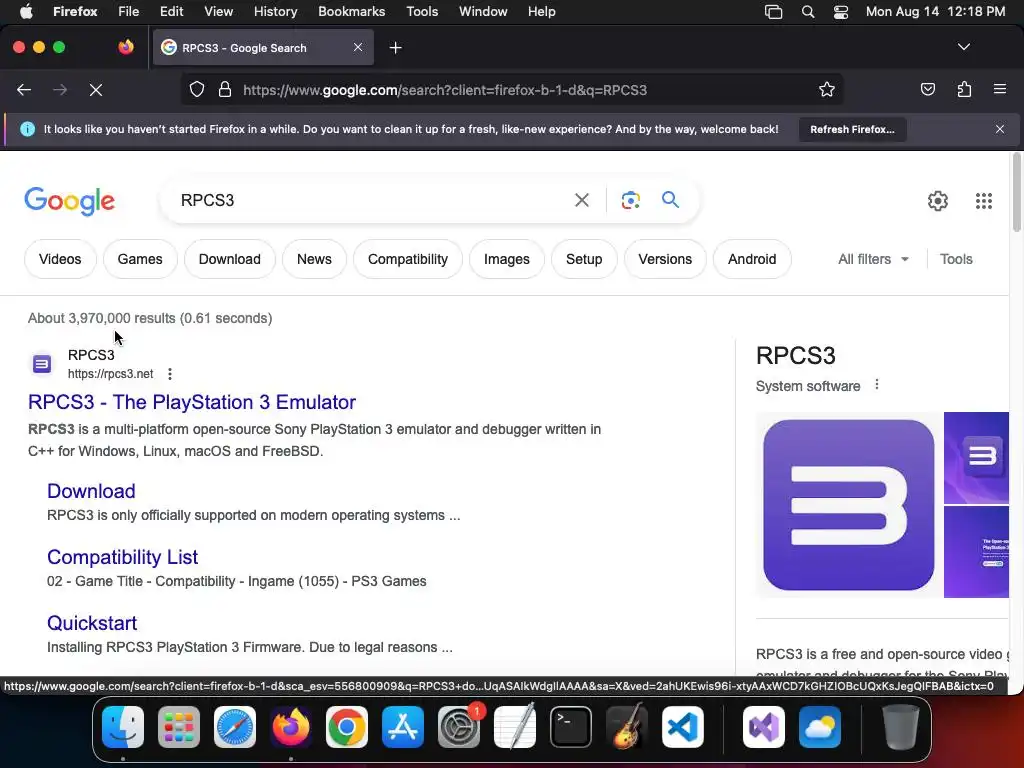
Task: Close the RPCS3 - Google Search tab
Action: point(358,47)
